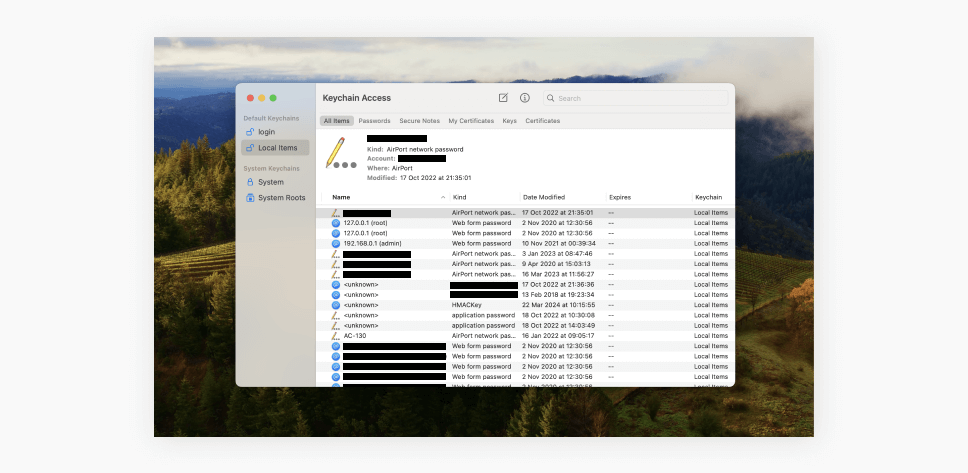Sort by the Date Modified column header
This screenshot has height=473, width=968.
tap(544, 198)
